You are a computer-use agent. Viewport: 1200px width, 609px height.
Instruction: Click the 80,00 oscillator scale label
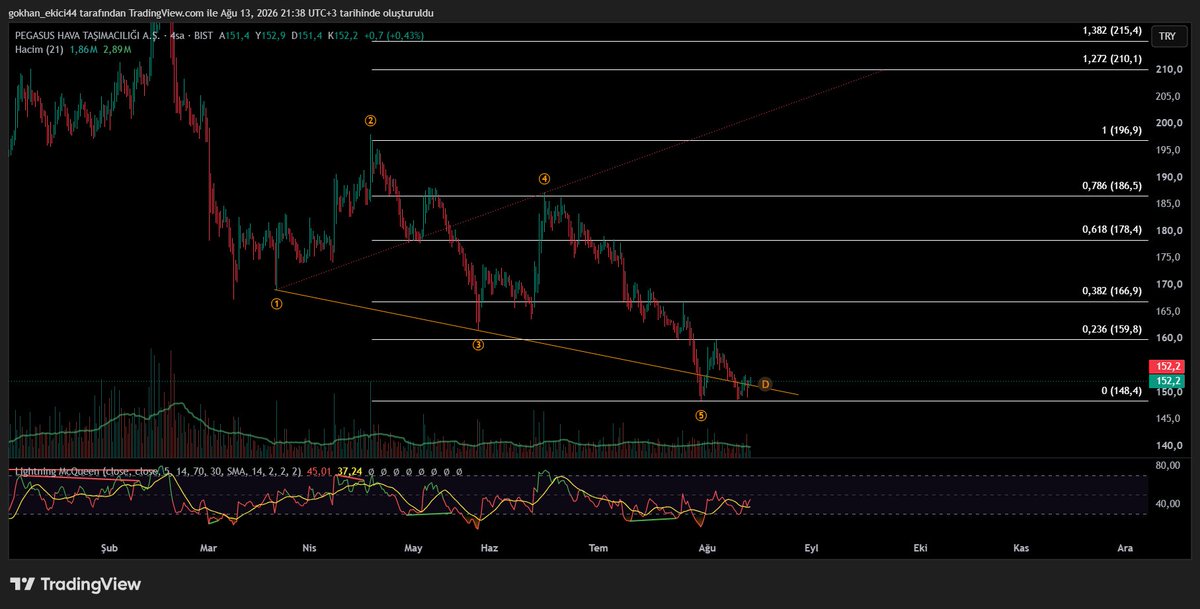[x=1168, y=466]
